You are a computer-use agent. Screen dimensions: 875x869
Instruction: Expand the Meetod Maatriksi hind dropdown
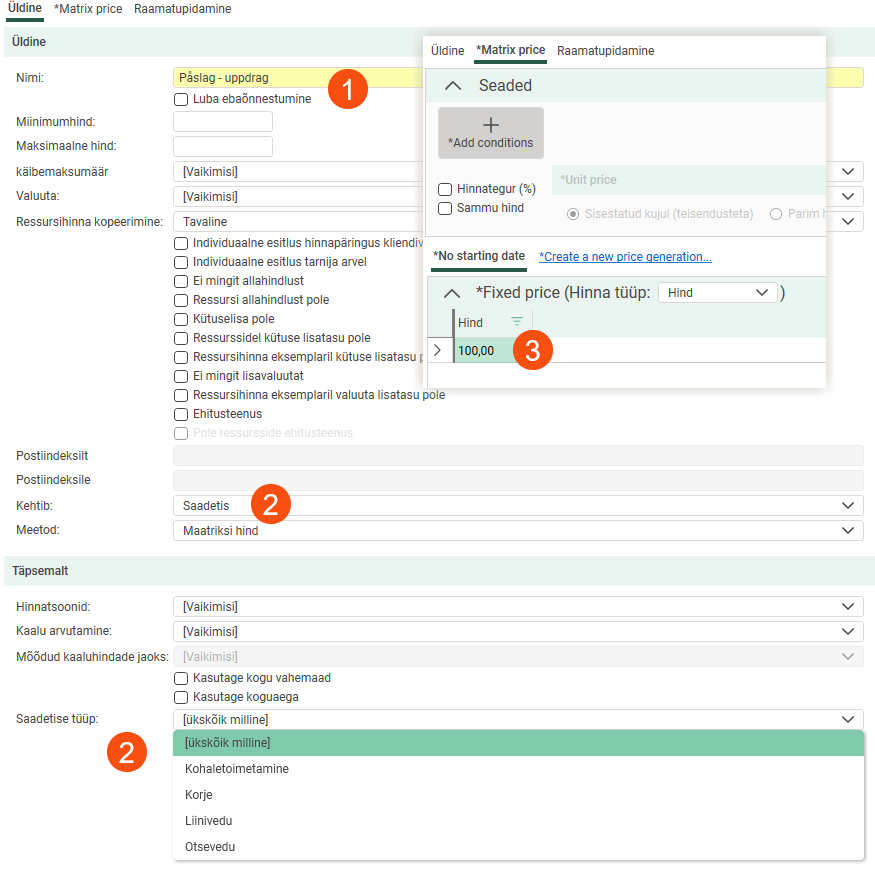[517, 530]
